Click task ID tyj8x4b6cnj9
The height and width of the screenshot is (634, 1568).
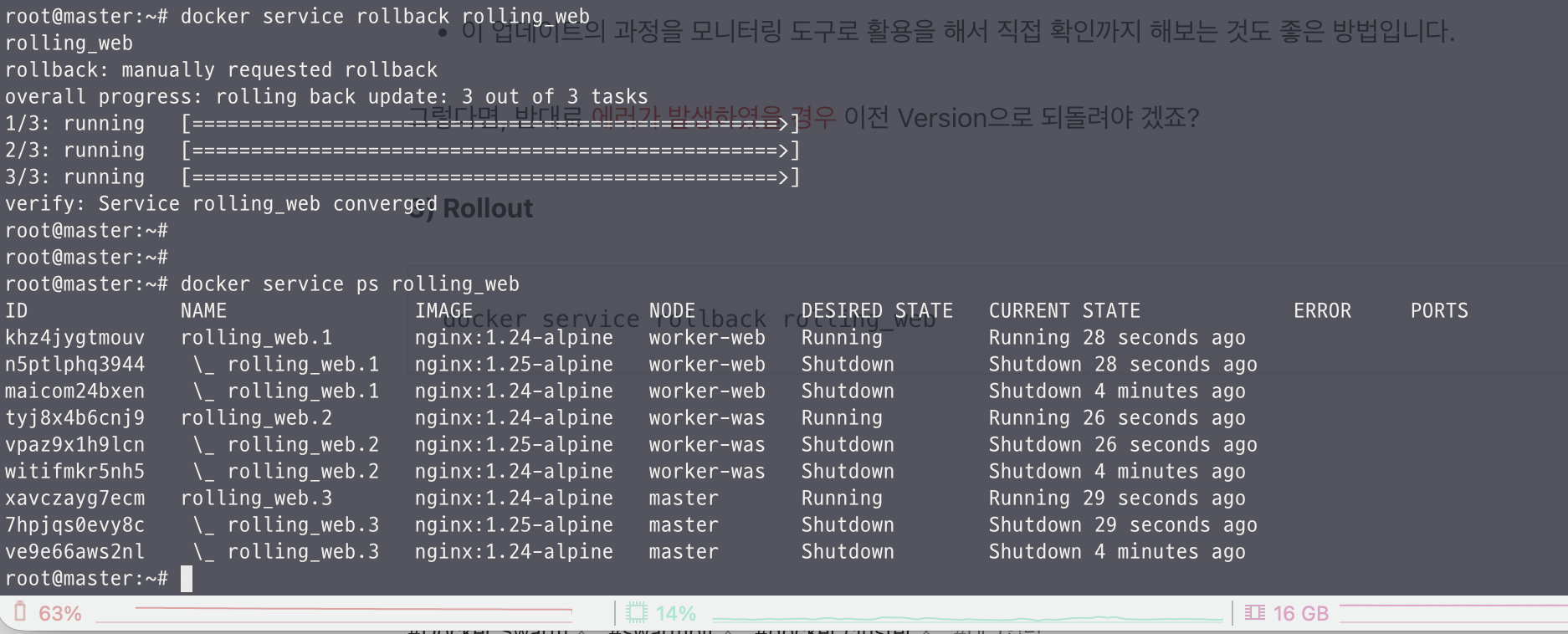click(x=74, y=418)
